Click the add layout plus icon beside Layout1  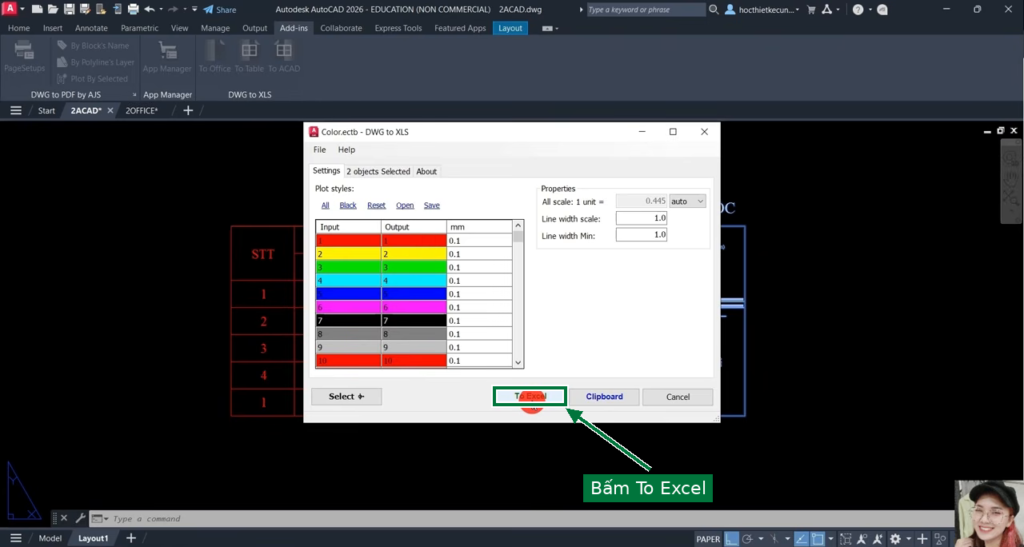131,538
